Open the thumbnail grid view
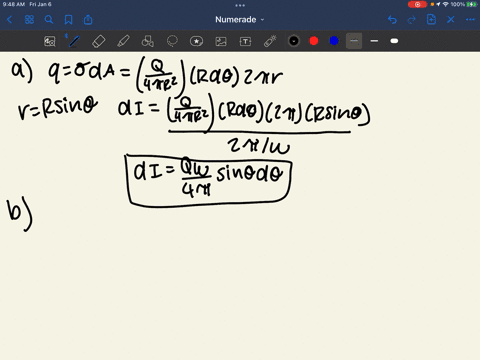Image resolution: width=480 pixels, height=360 pixels. point(29,20)
